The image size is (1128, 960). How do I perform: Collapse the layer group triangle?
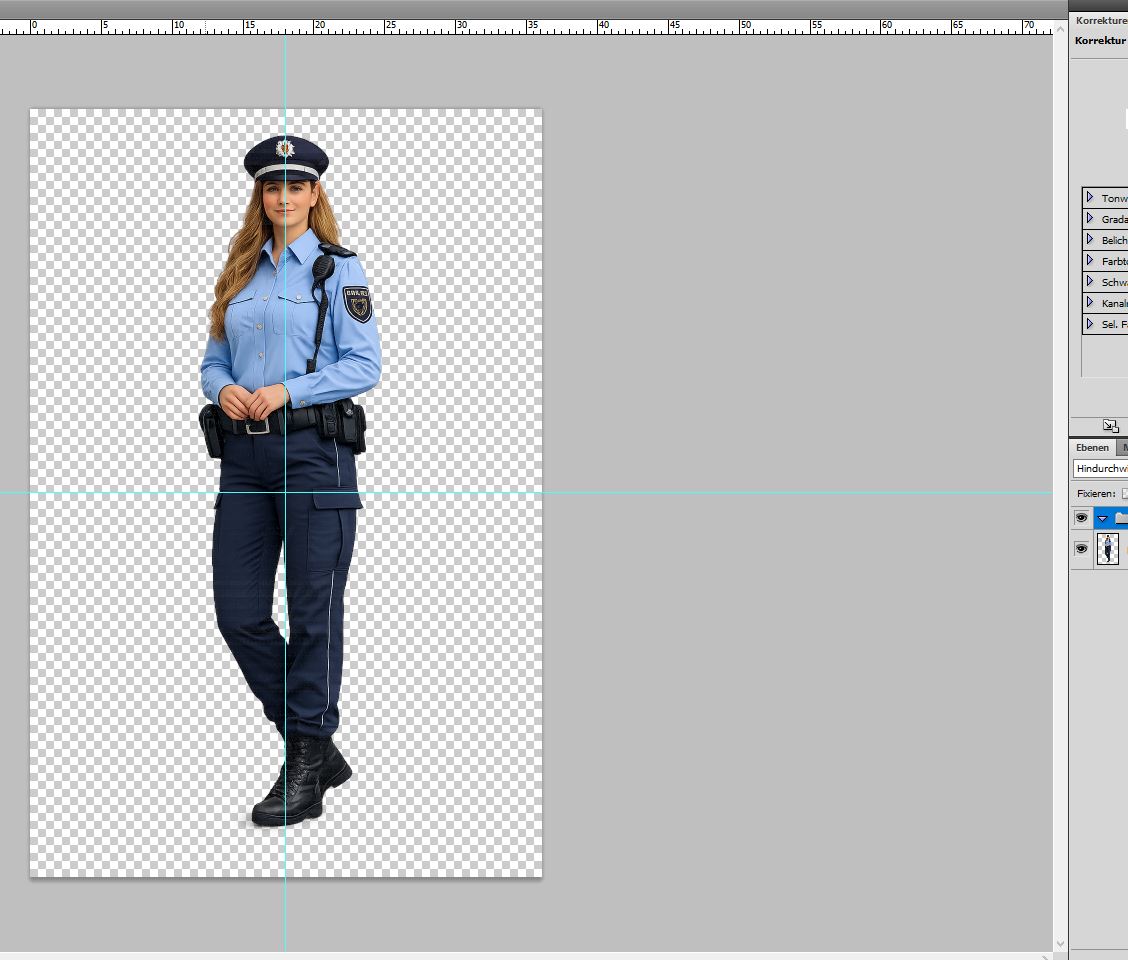pyautogui.click(x=1102, y=518)
